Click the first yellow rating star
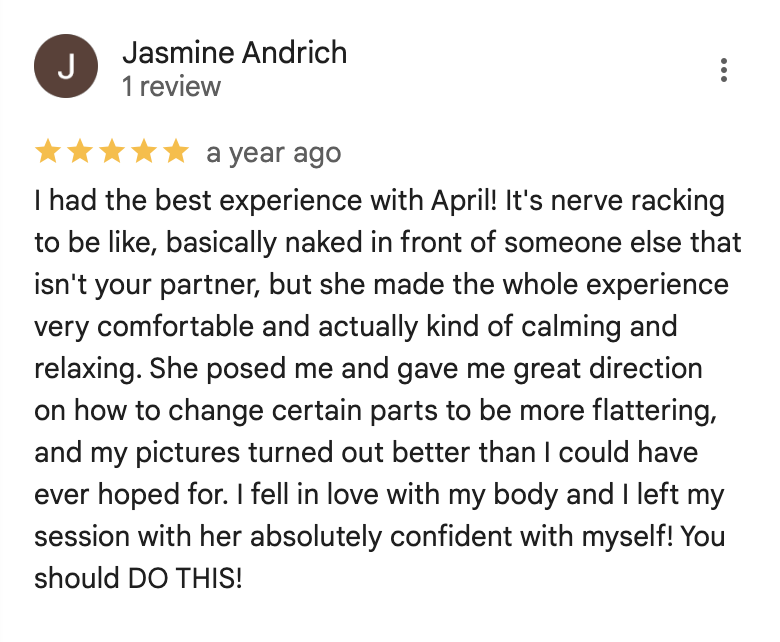This screenshot has width=780, height=642. pyautogui.click(x=48, y=151)
